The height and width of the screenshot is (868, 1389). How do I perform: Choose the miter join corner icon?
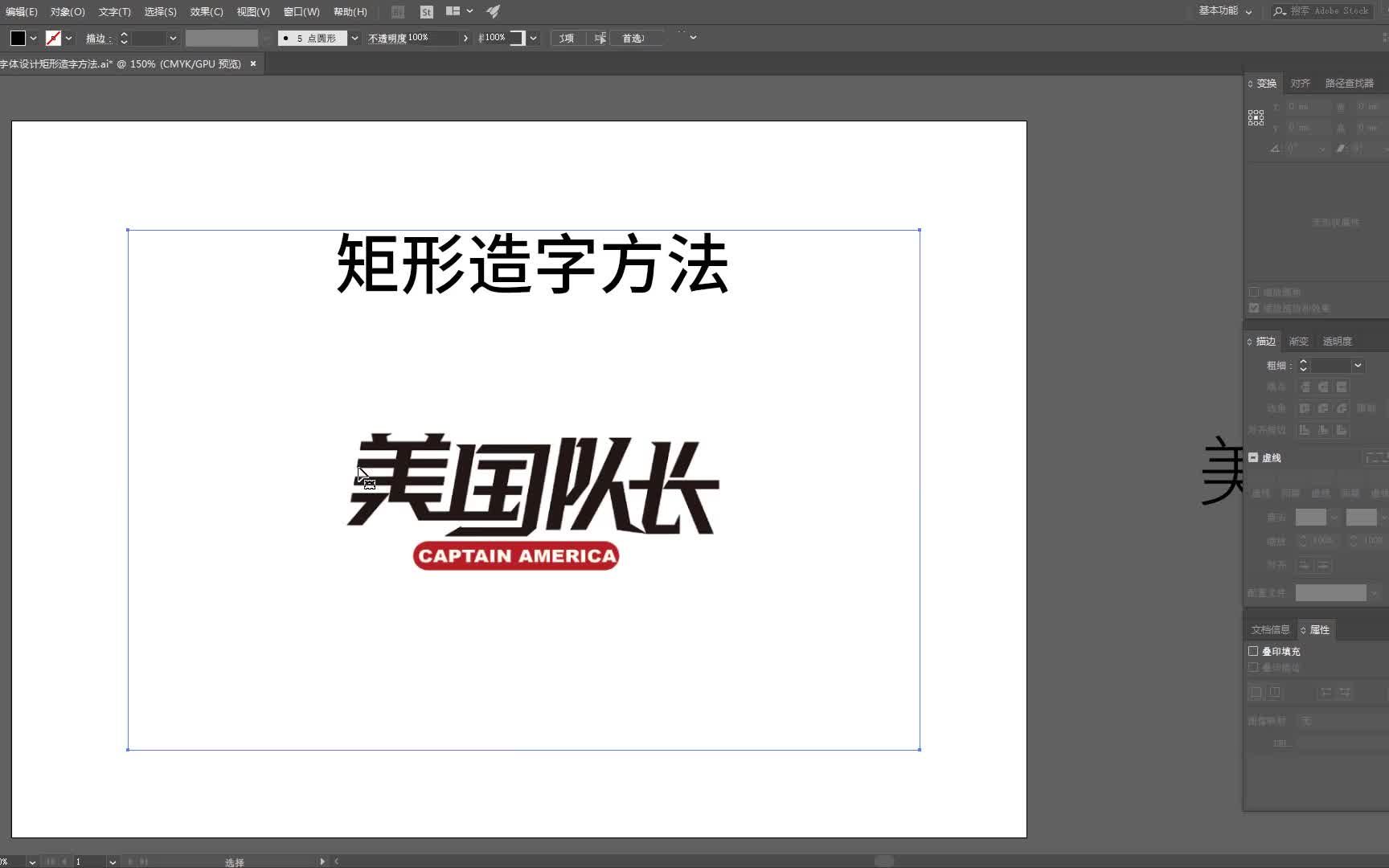1305,408
